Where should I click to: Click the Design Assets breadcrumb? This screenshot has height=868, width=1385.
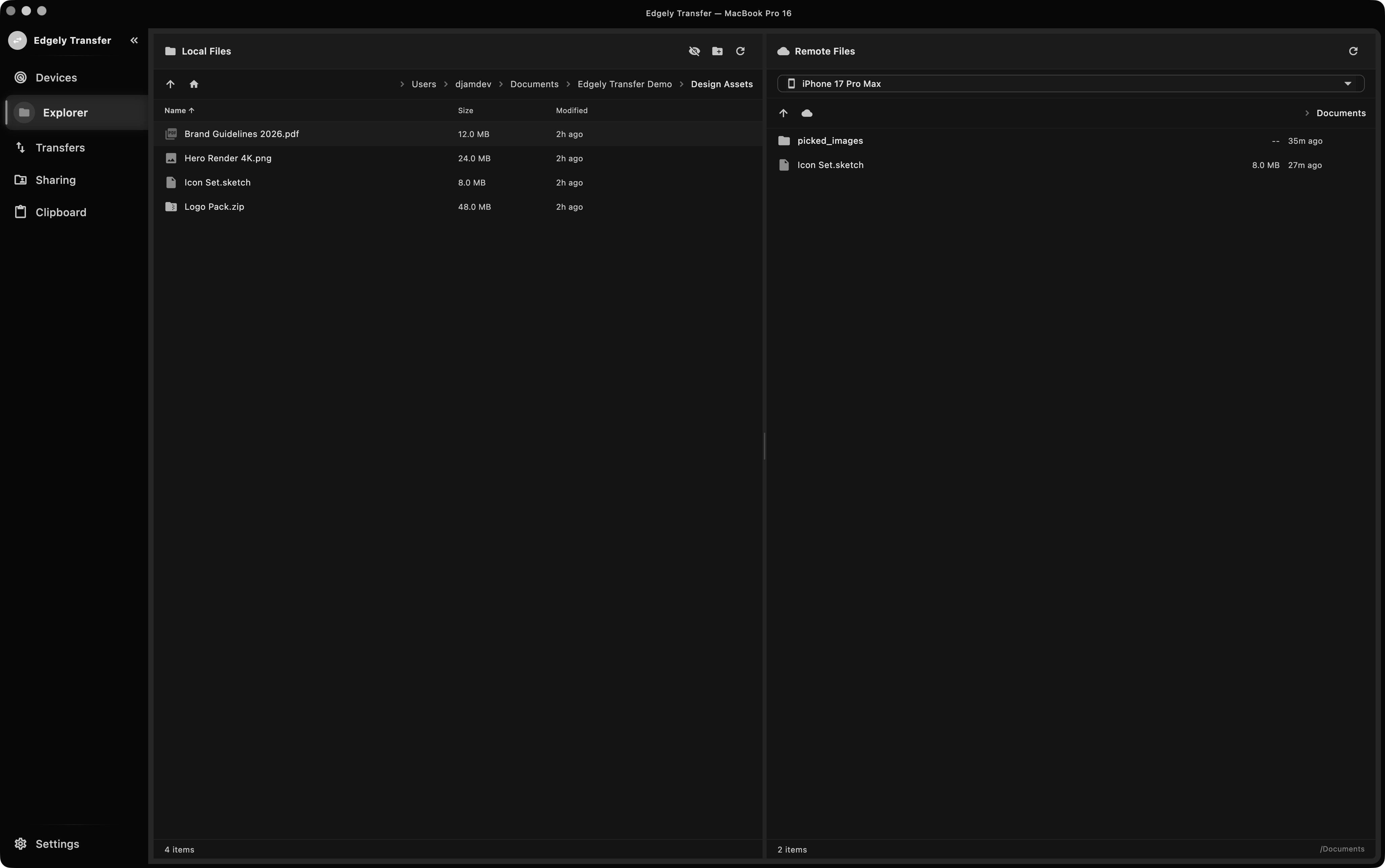(x=722, y=84)
